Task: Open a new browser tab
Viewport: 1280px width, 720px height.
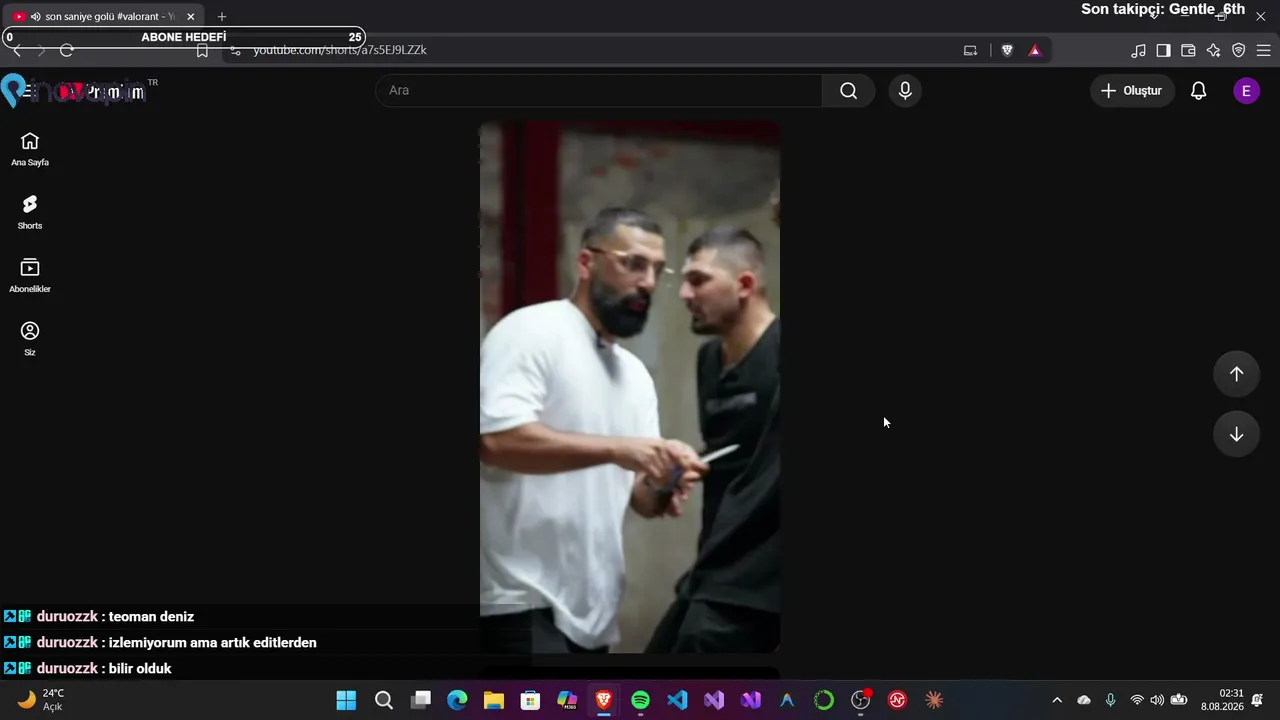Action: [222, 17]
